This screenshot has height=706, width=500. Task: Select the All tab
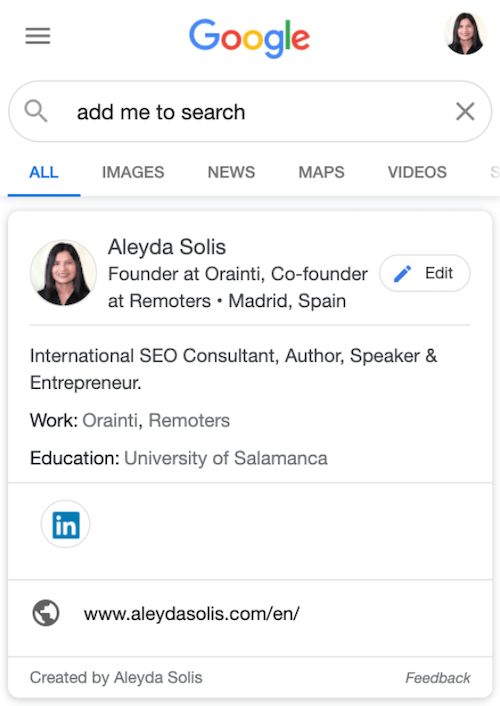[44, 172]
